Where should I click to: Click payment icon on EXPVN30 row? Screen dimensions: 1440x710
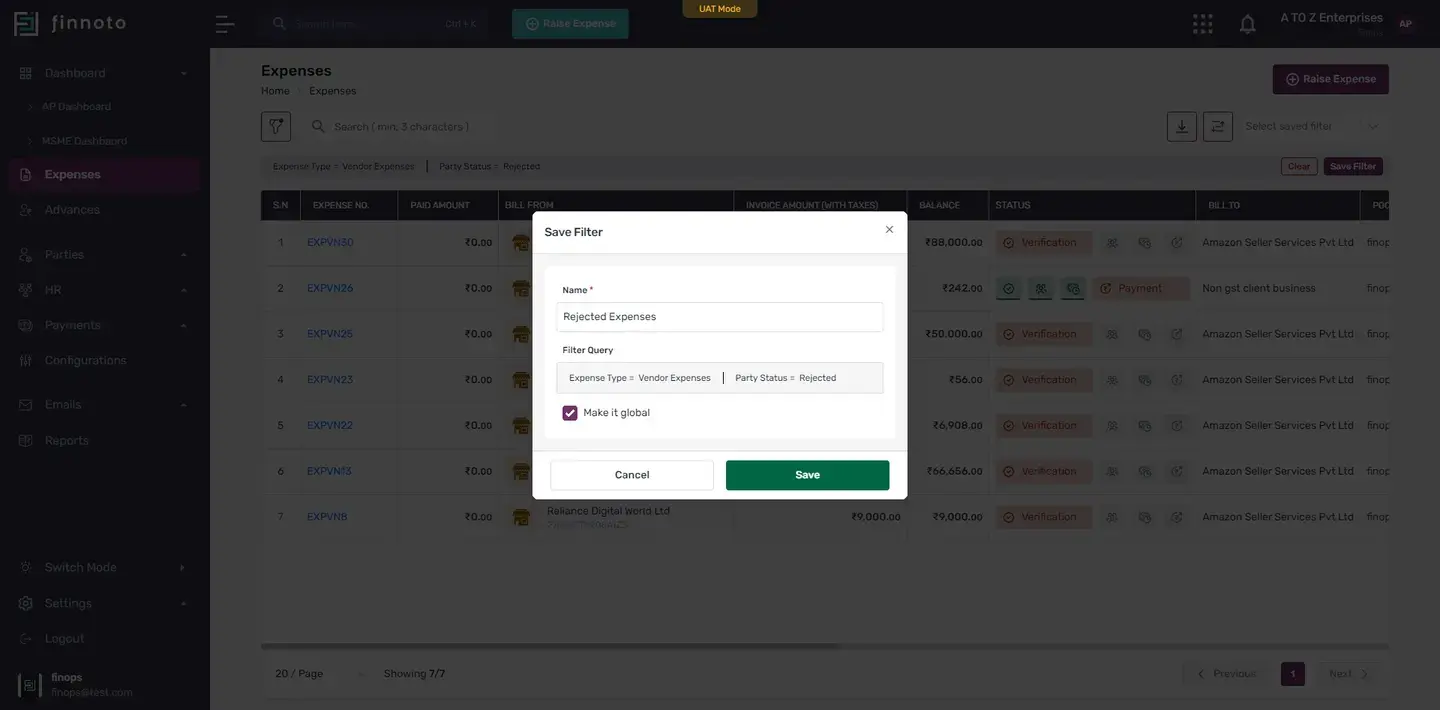1177,243
